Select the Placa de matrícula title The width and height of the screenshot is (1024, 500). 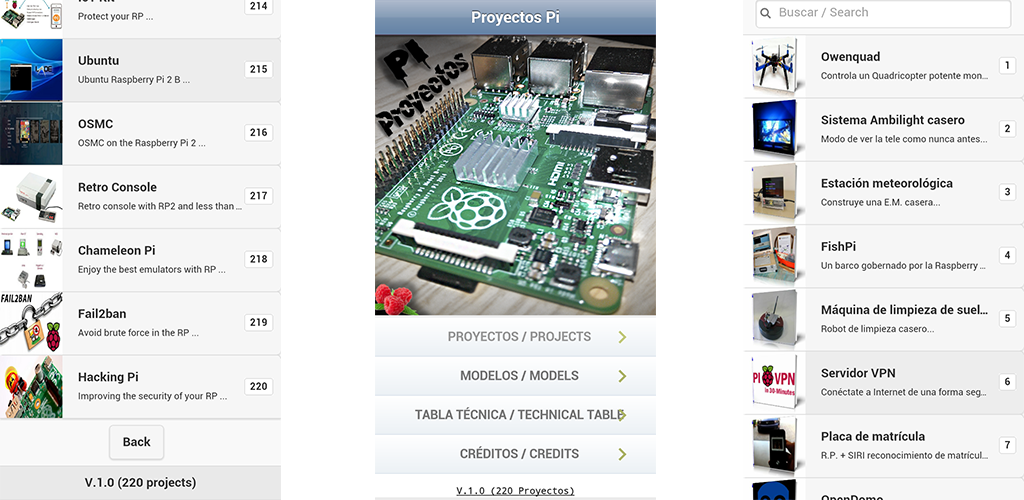(873, 437)
